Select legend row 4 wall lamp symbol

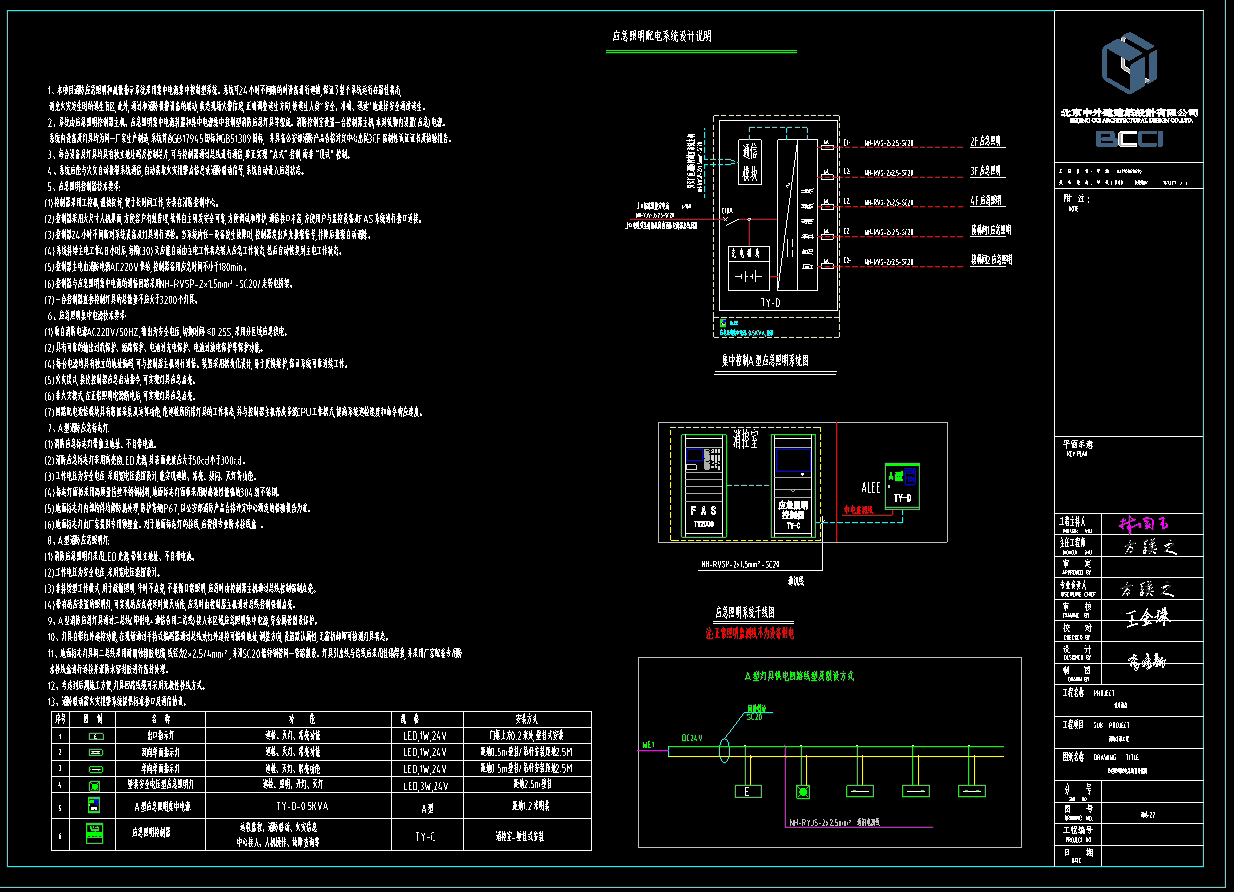tap(95, 786)
